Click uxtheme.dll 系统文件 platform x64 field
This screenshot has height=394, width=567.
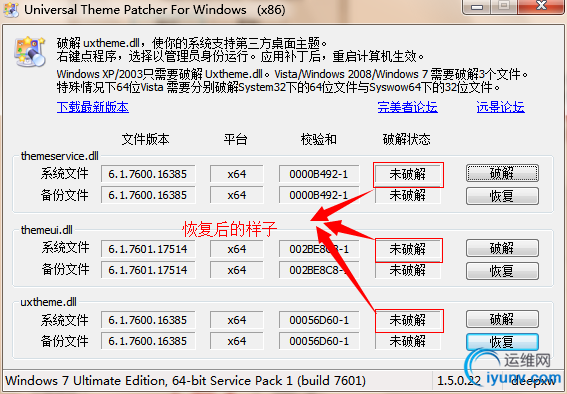tap(237, 320)
